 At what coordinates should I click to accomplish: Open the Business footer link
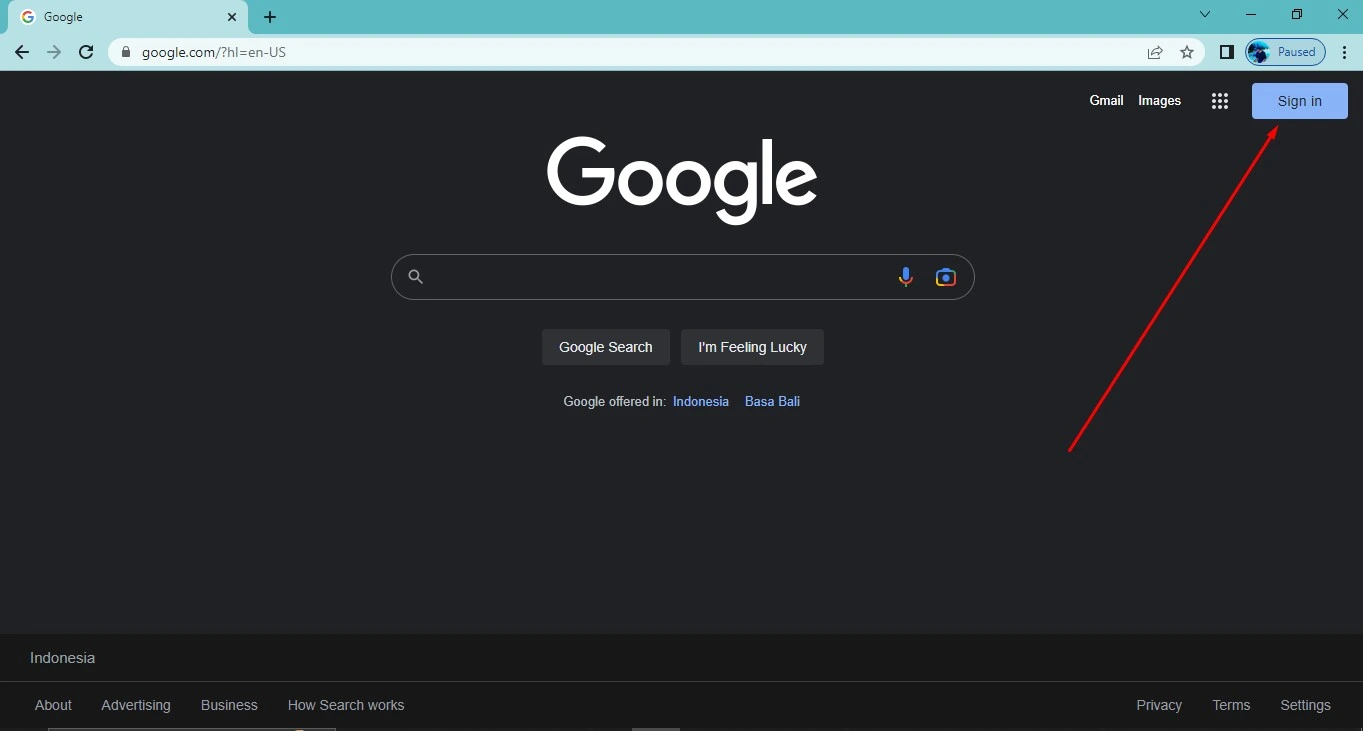point(229,705)
